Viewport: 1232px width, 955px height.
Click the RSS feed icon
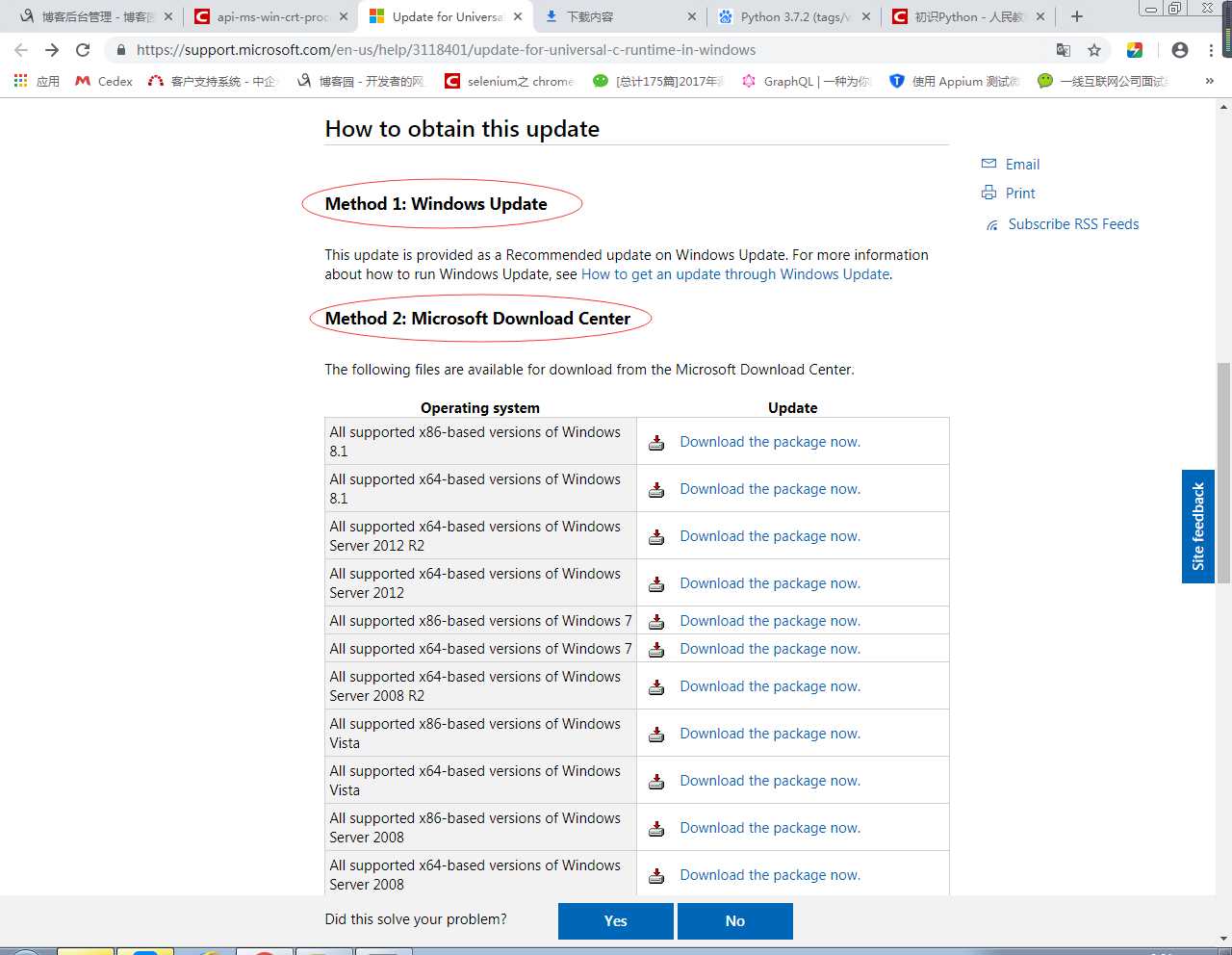pos(992,225)
